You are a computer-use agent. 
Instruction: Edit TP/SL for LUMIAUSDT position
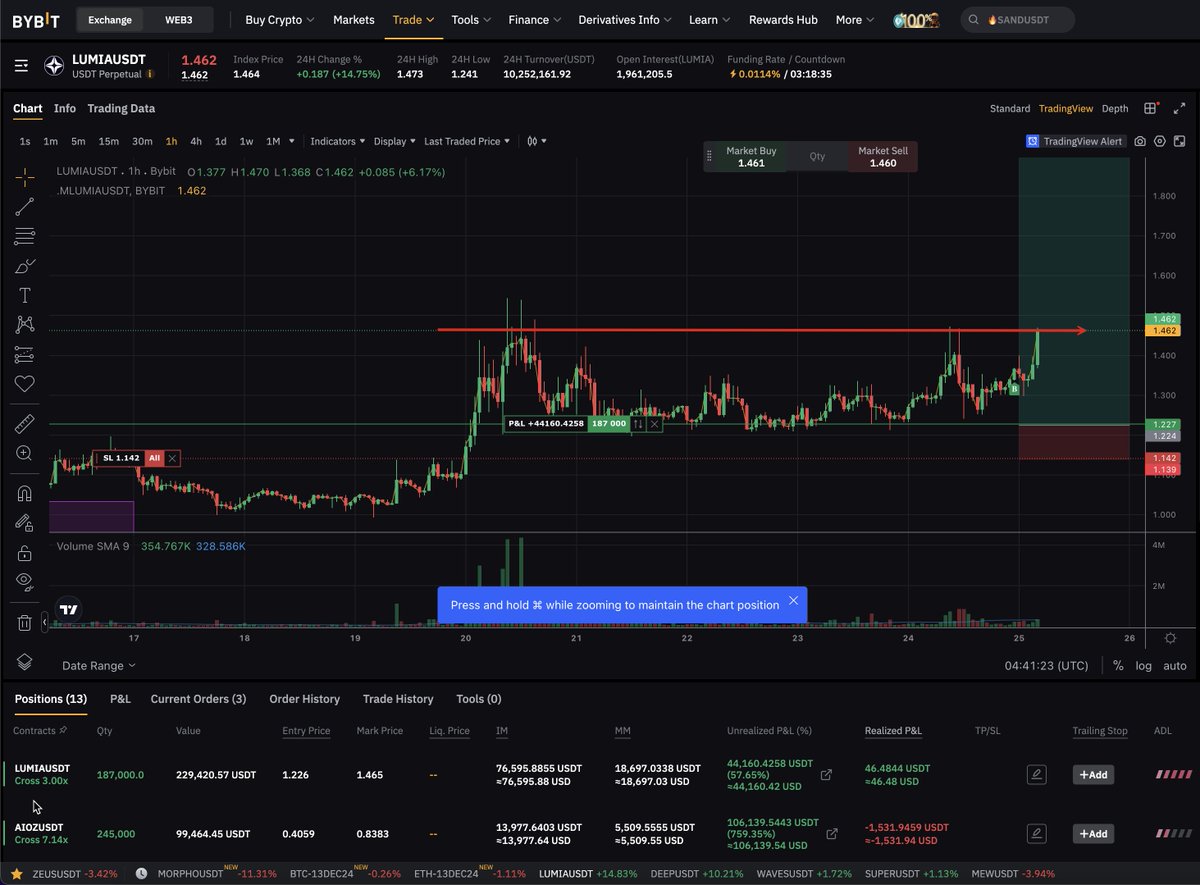1037,774
